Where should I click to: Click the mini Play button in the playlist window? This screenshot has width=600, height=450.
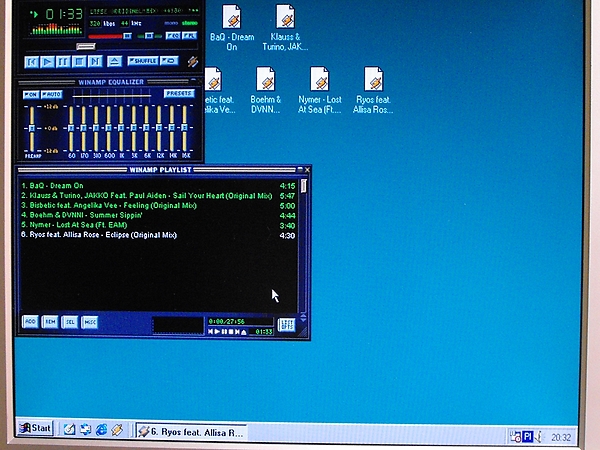pyautogui.click(x=217, y=332)
